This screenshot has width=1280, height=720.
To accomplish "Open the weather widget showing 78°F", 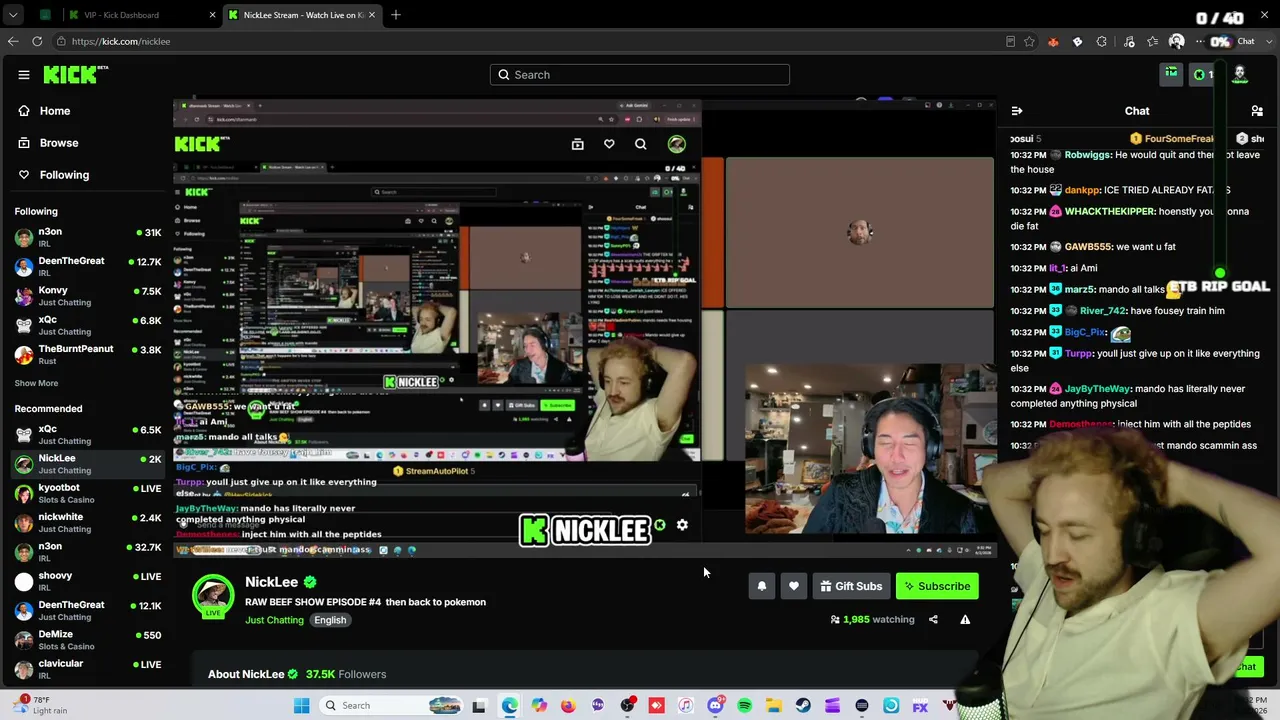I will (x=40, y=705).
